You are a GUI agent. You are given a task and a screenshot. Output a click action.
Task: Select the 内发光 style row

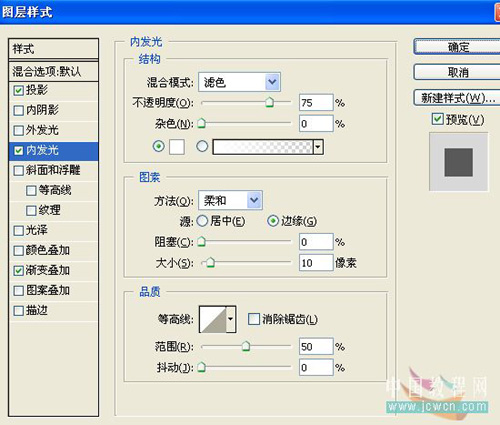coord(53,151)
